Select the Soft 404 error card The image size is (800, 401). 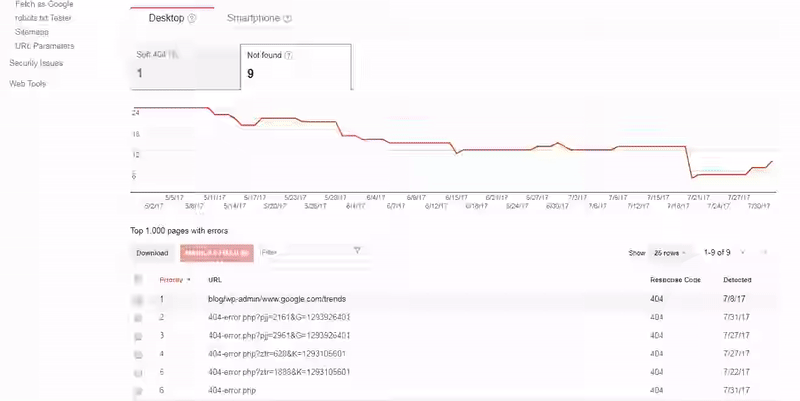183,66
